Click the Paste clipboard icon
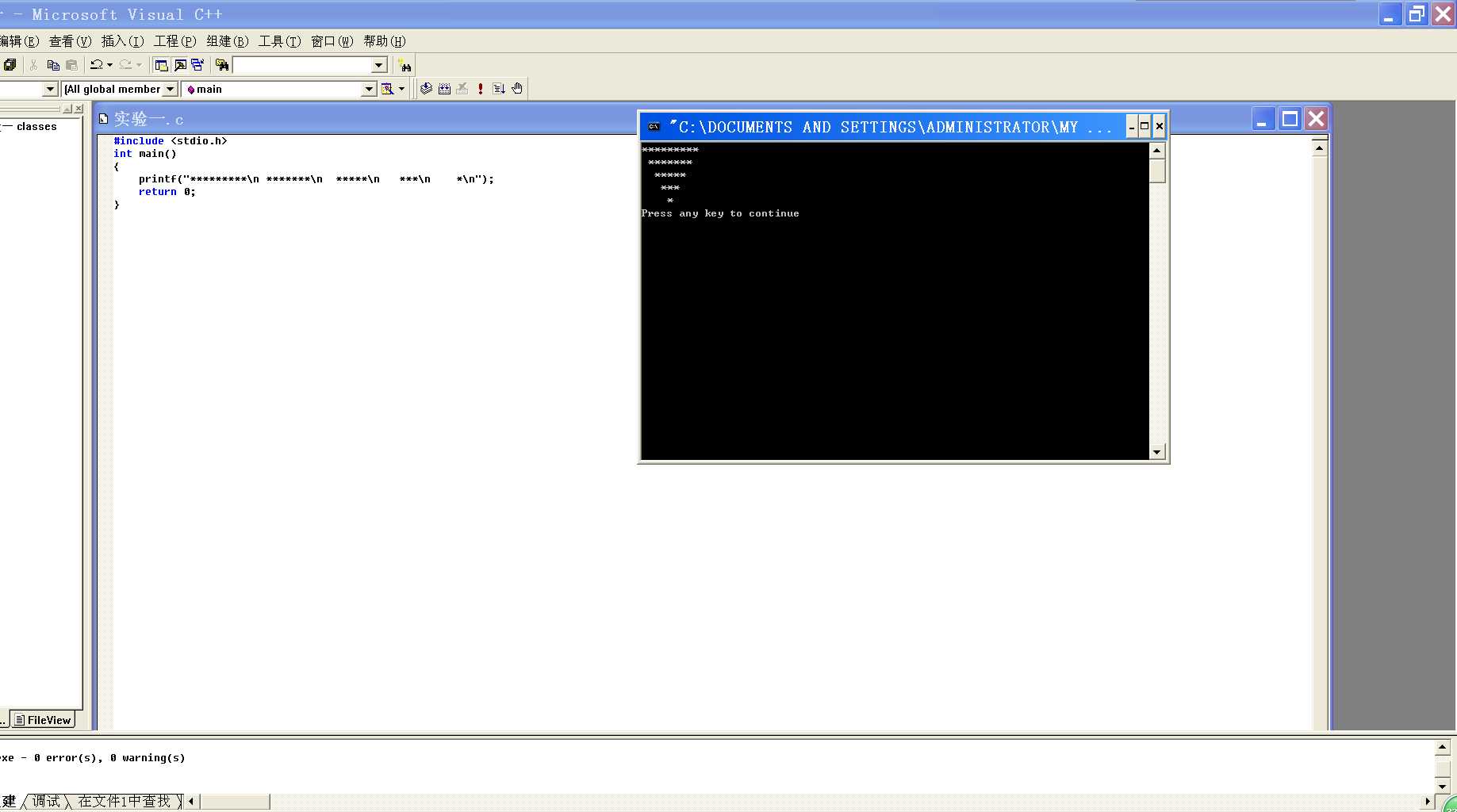This screenshot has height=812, width=1457. [71, 65]
